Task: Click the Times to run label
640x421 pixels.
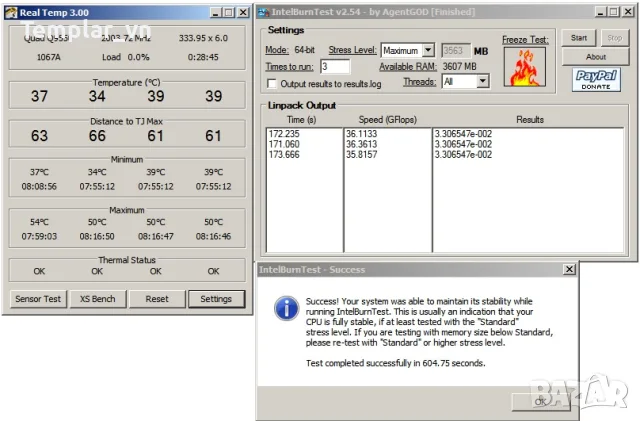Action: point(289,67)
